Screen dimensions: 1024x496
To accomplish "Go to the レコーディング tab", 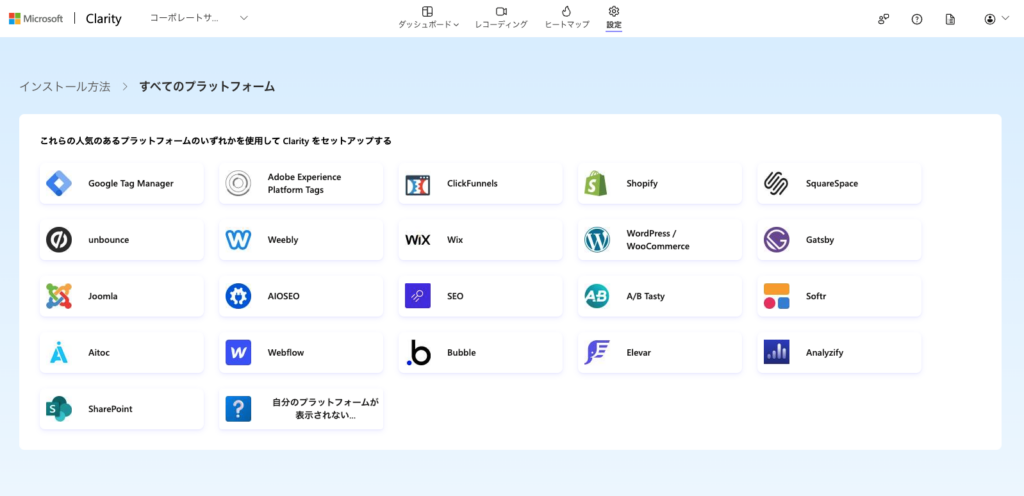I will coord(501,18).
